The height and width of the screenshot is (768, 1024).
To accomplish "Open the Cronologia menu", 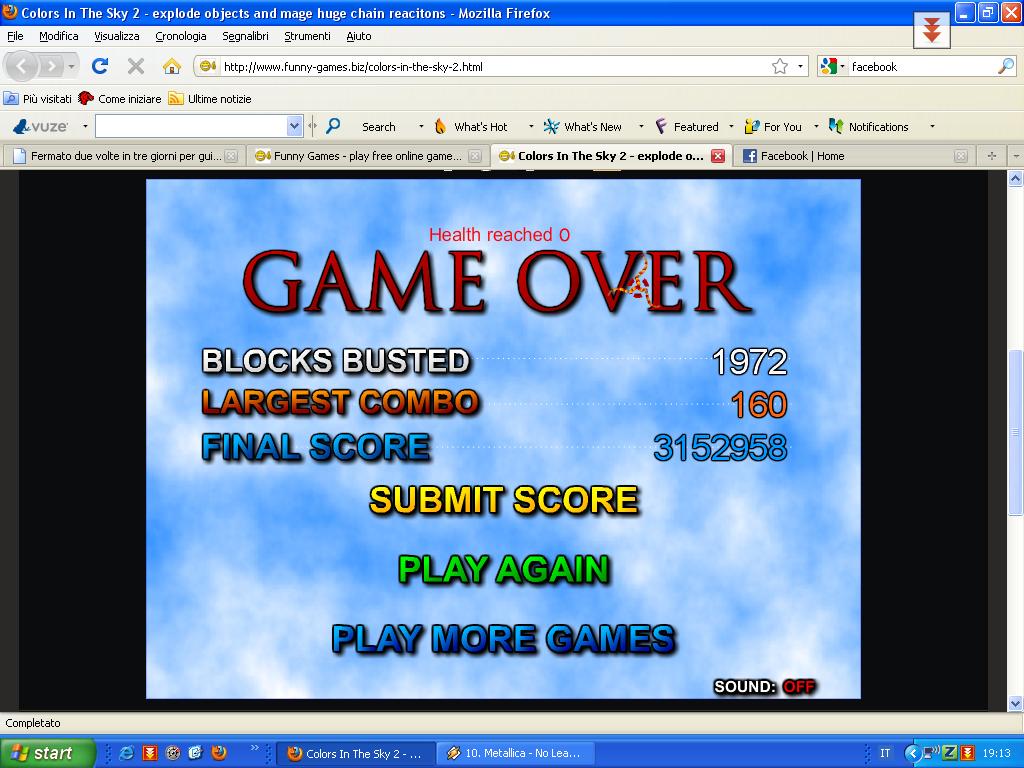I will (x=181, y=36).
